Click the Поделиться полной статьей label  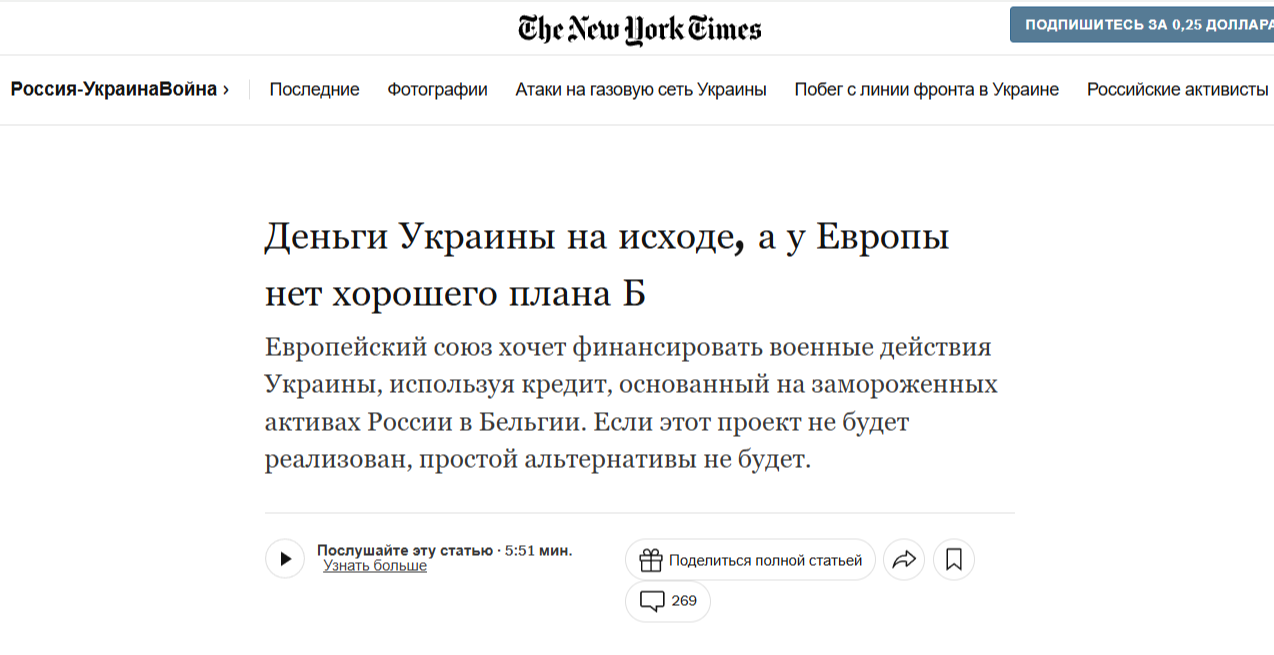point(765,560)
